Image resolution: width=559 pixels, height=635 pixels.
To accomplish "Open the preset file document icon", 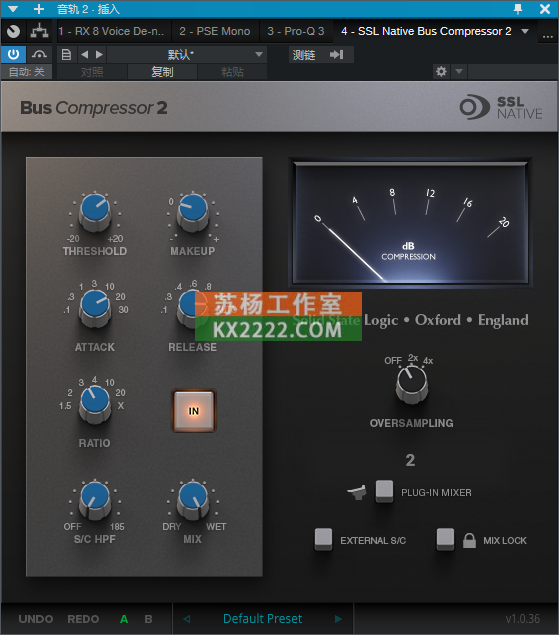I will pos(66,54).
